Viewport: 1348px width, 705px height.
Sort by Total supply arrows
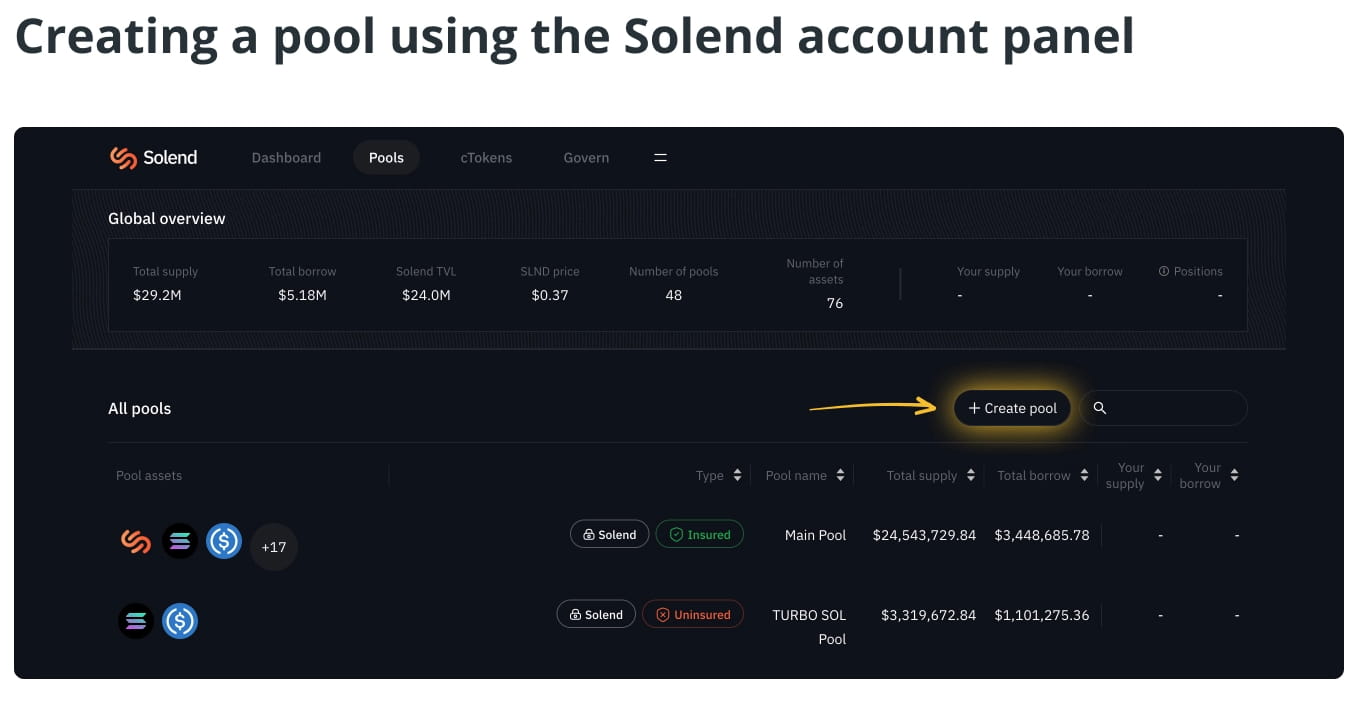pos(971,476)
